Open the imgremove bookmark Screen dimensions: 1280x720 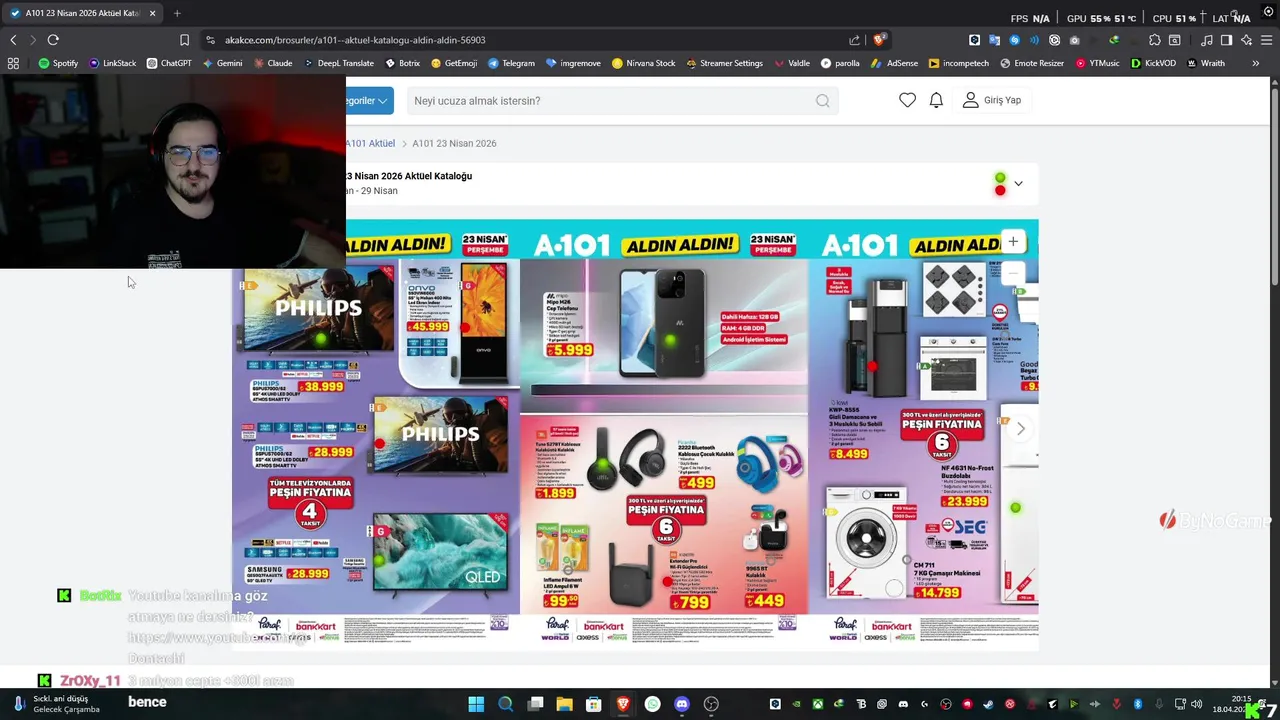tap(573, 63)
